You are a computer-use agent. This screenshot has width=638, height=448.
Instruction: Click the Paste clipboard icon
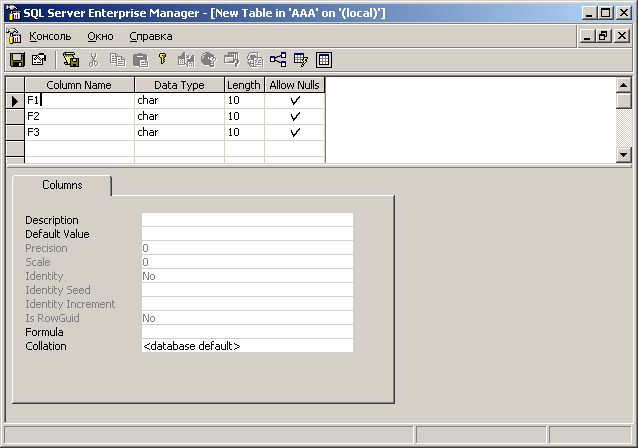[x=140, y=60]
